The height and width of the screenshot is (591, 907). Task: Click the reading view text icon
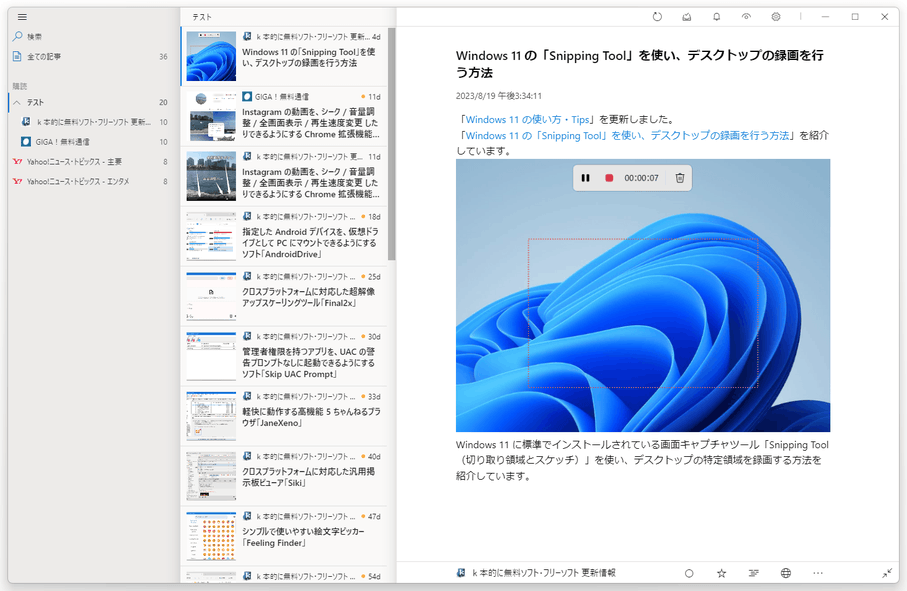click(753, 574)
